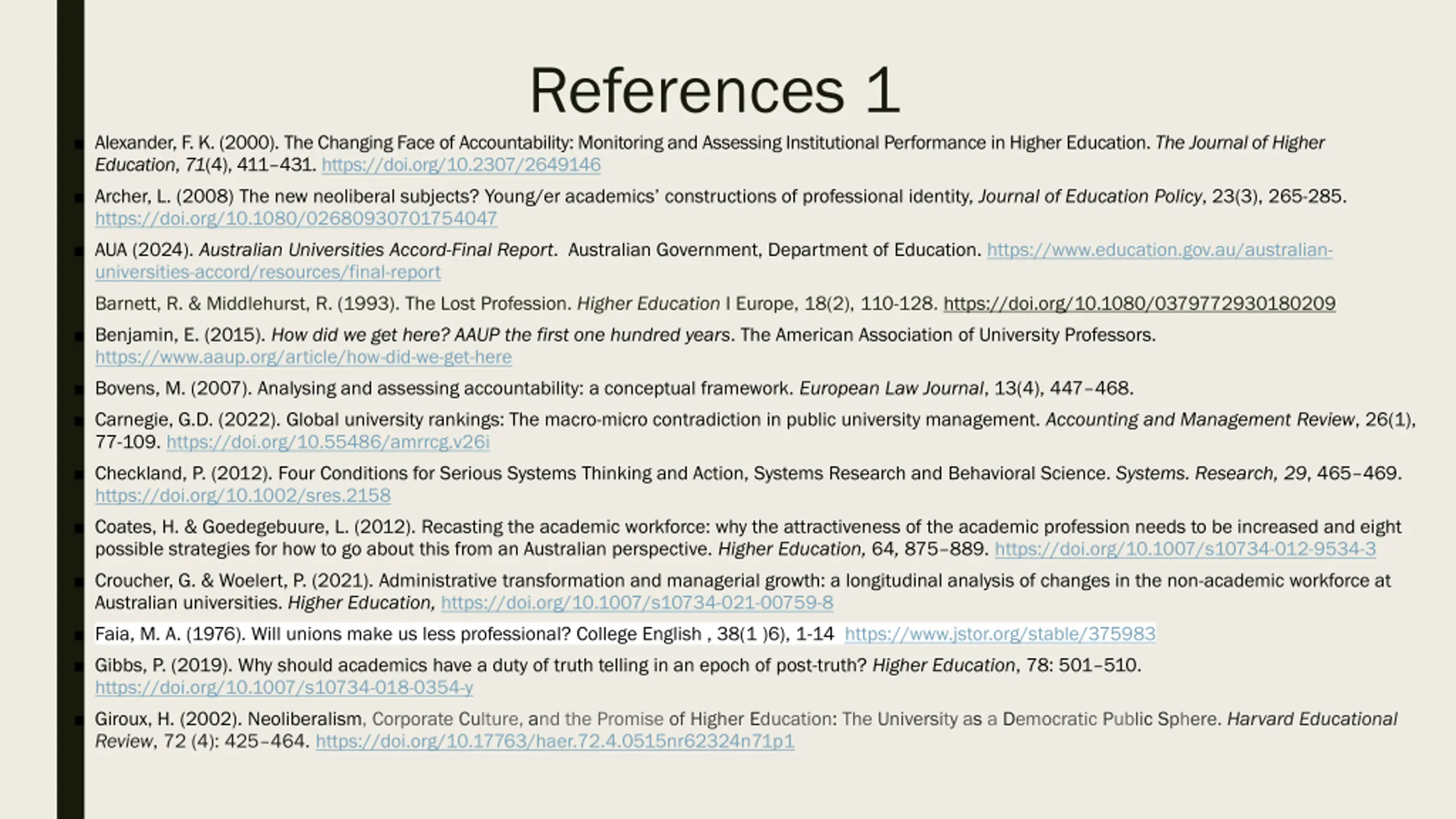
Task: Click 'How did we get here?' italic title
Action: 360,335
